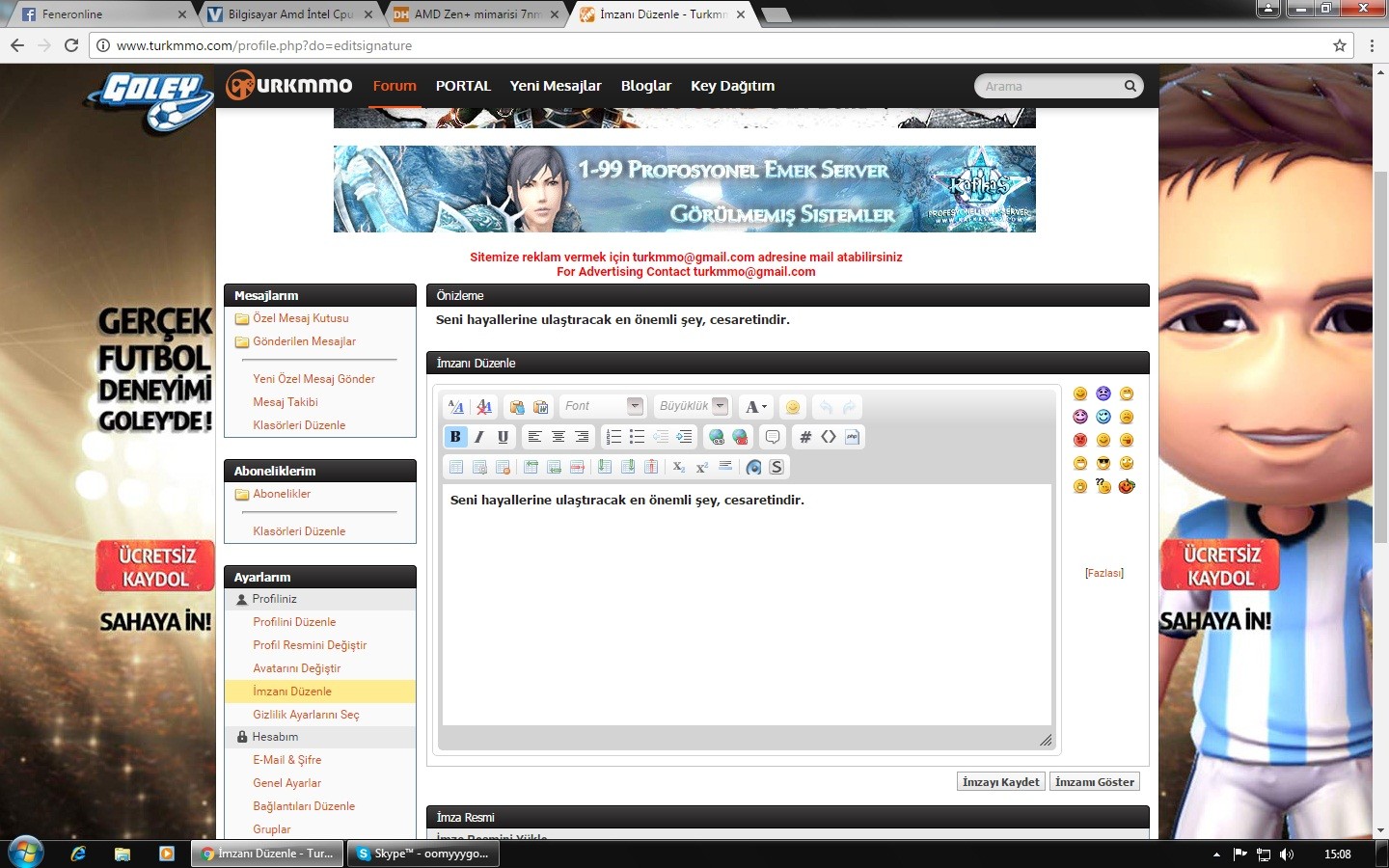Screen dimensions: 1389x868
Task: Click the paste as plain text icon
Action: point(517,407)
